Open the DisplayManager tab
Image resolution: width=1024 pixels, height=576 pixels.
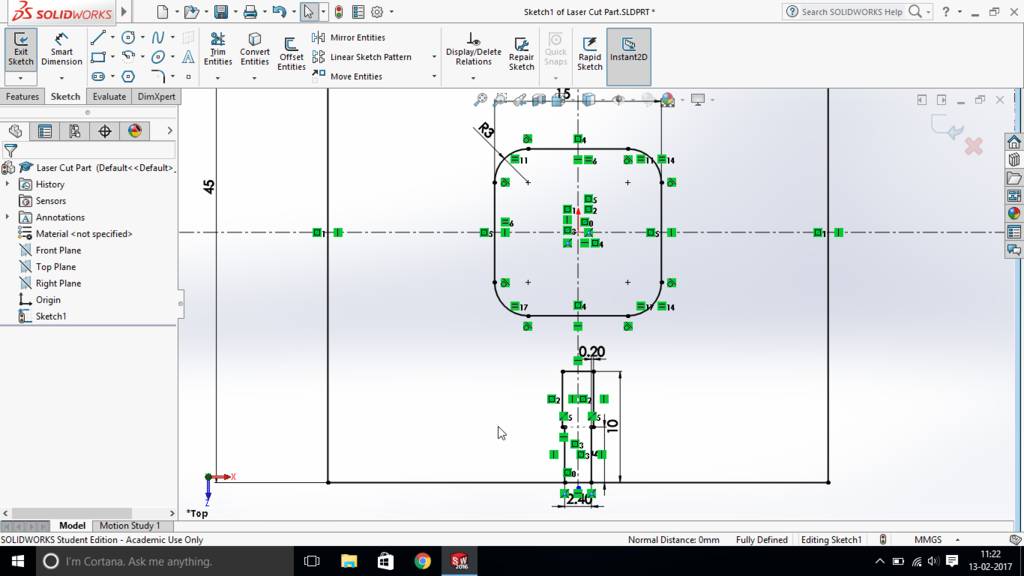click(x=135, y=131)
